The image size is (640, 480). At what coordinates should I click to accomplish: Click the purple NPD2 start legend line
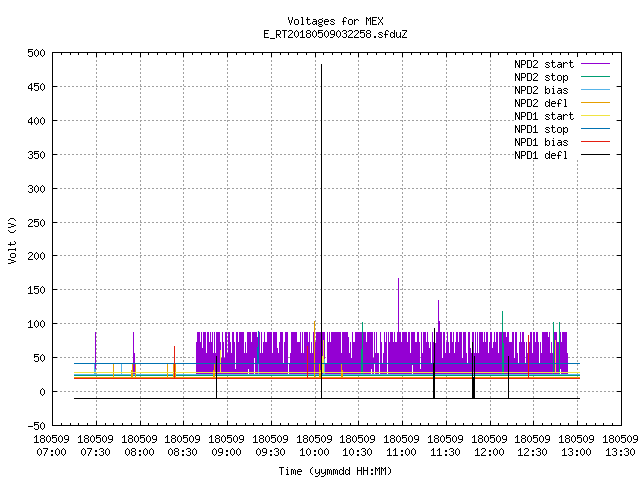pyautogui.click(x=596, y=64)
